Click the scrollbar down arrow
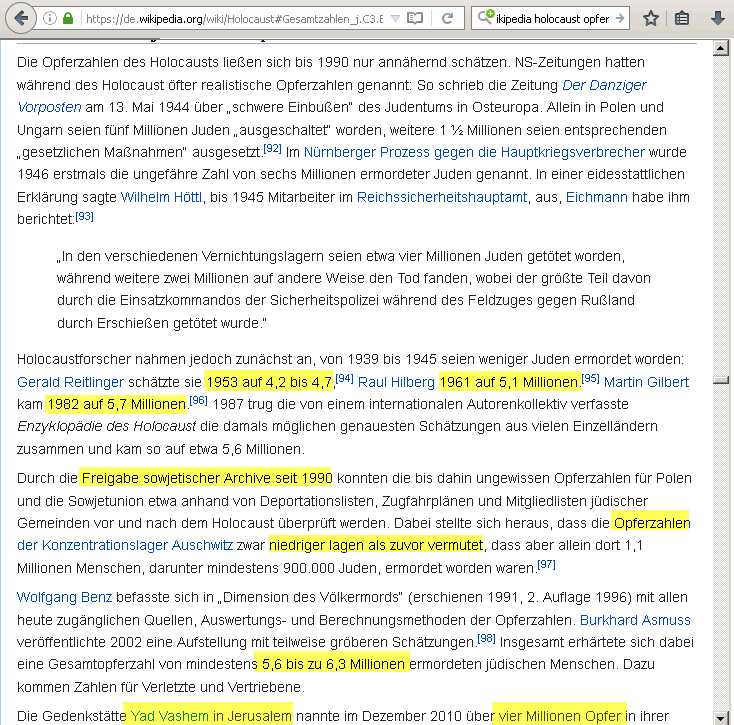The width and height of the screenshot is (734, 725). tap(720, 718)
